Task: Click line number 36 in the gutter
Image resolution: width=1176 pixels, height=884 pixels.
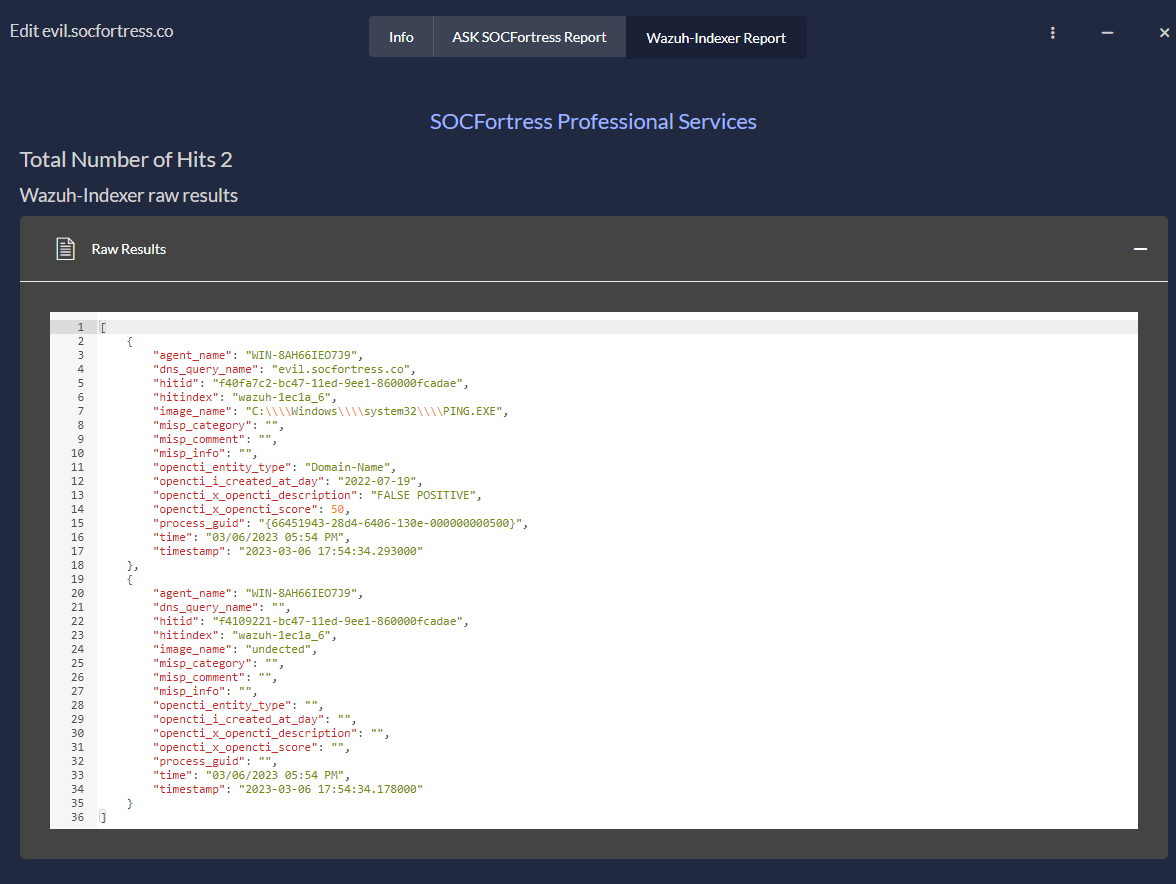Action: pyautogui.click(x=77, y=817)
